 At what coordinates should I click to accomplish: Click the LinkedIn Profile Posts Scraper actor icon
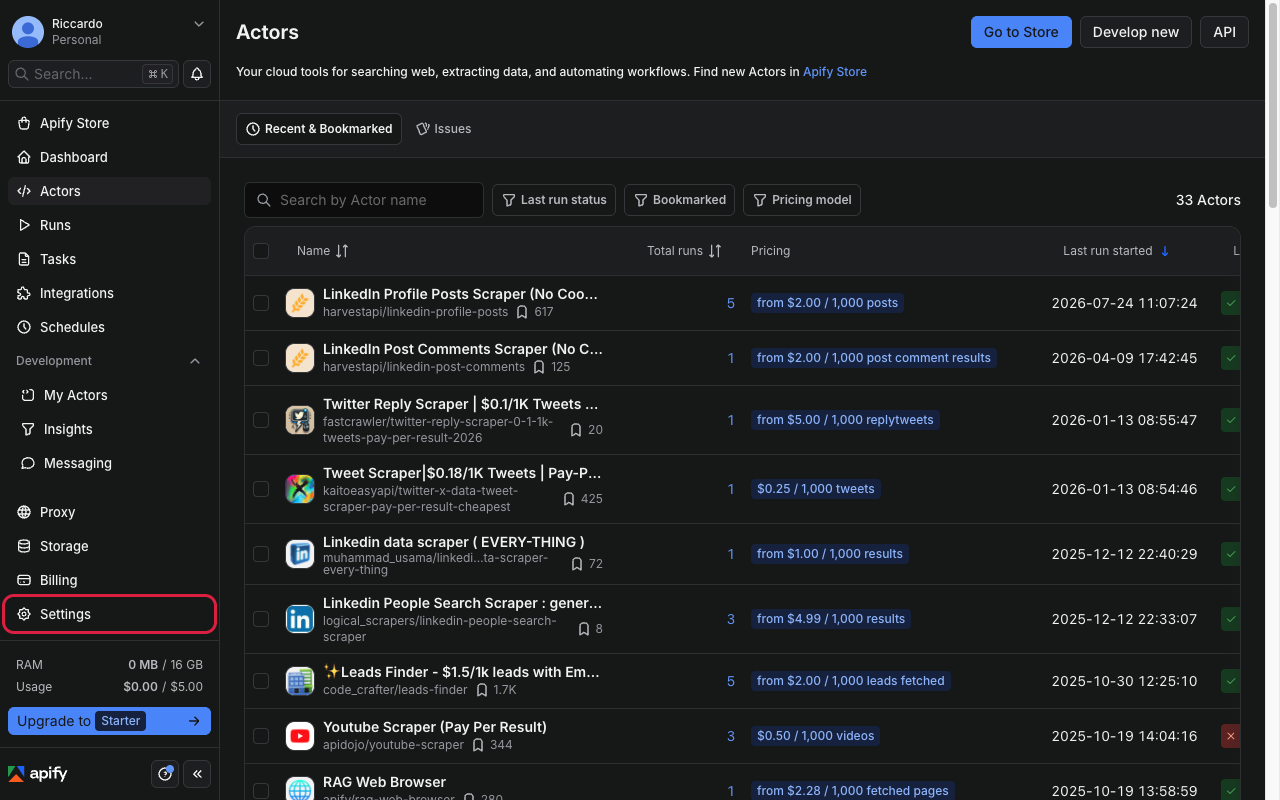pyautogui.click(x=300, y=303)
